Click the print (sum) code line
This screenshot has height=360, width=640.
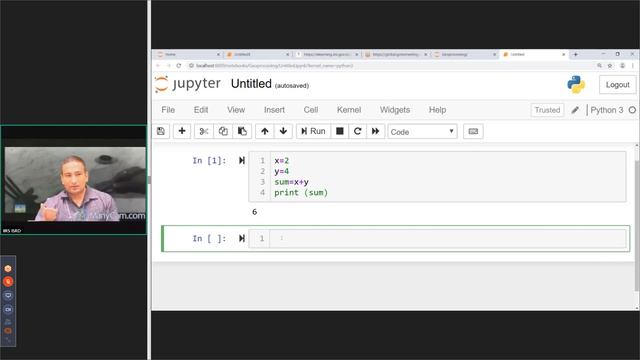pyautogui.click(x=301, y=193)
